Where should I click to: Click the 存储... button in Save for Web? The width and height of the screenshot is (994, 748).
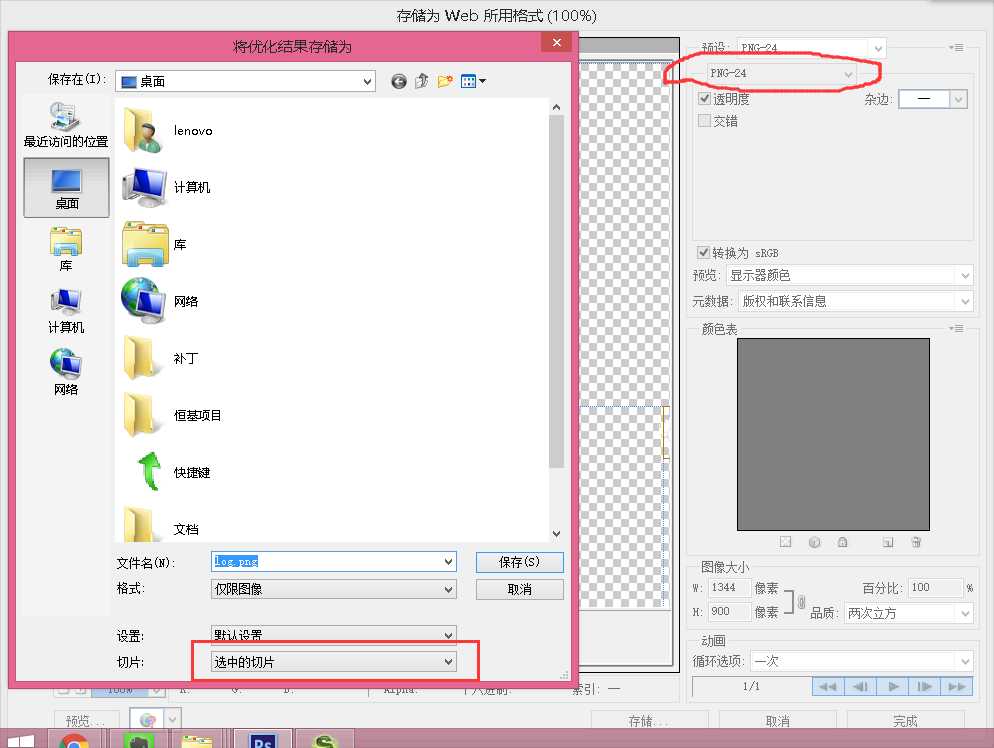pyautogui.click(x=649, y=721)
